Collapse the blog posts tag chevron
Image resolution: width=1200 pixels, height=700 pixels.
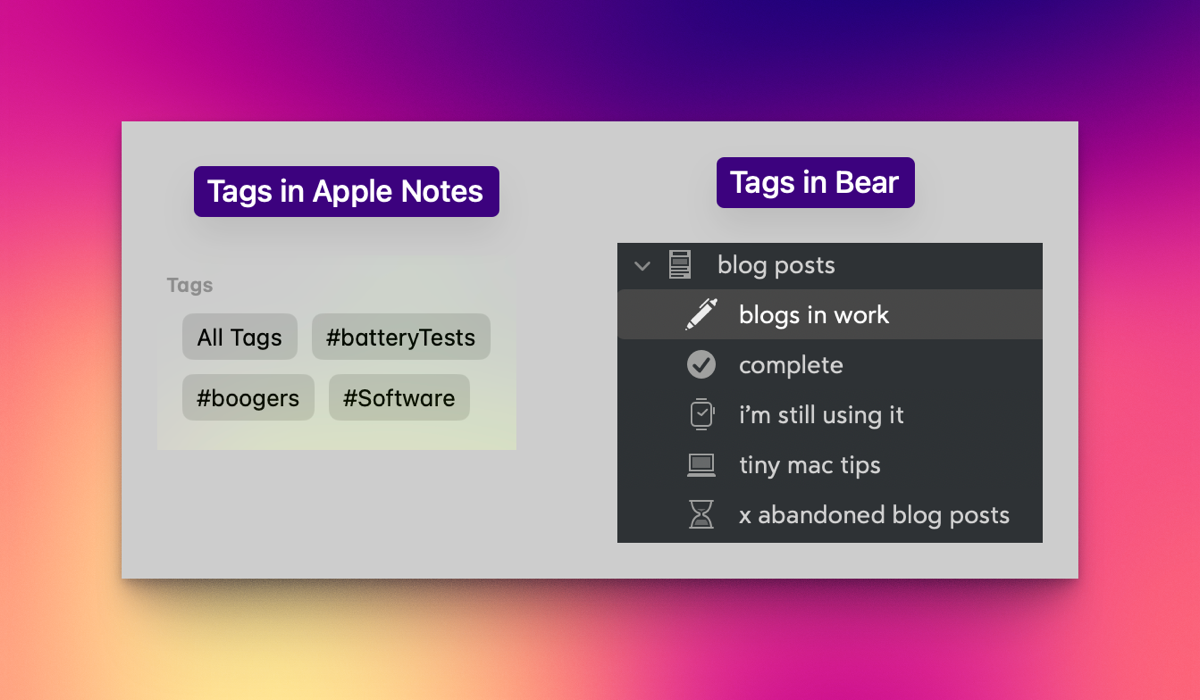[x=642, y=266]
